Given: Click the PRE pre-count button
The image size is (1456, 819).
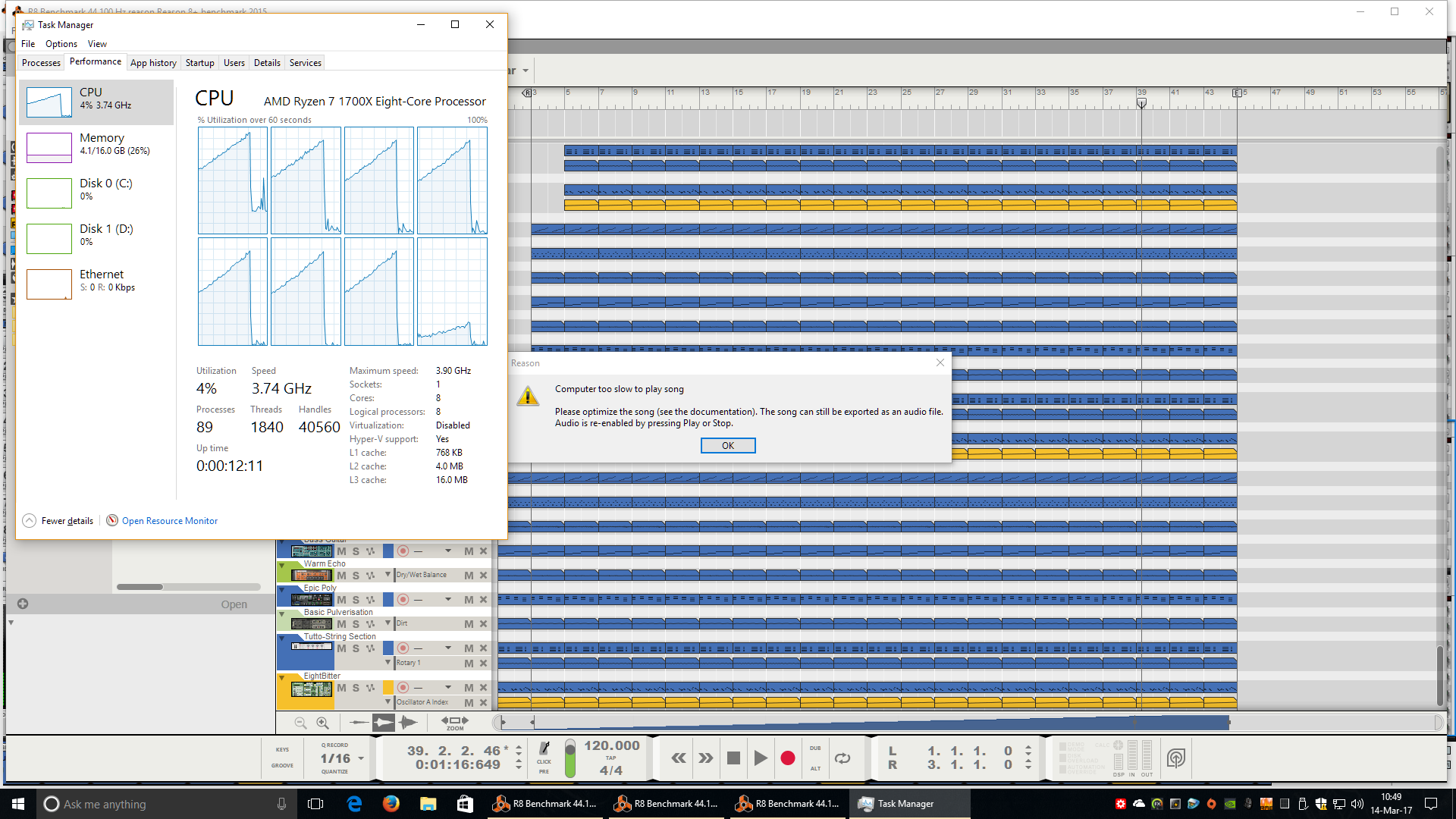Looking at the screenshot, I should pos(544,771).
